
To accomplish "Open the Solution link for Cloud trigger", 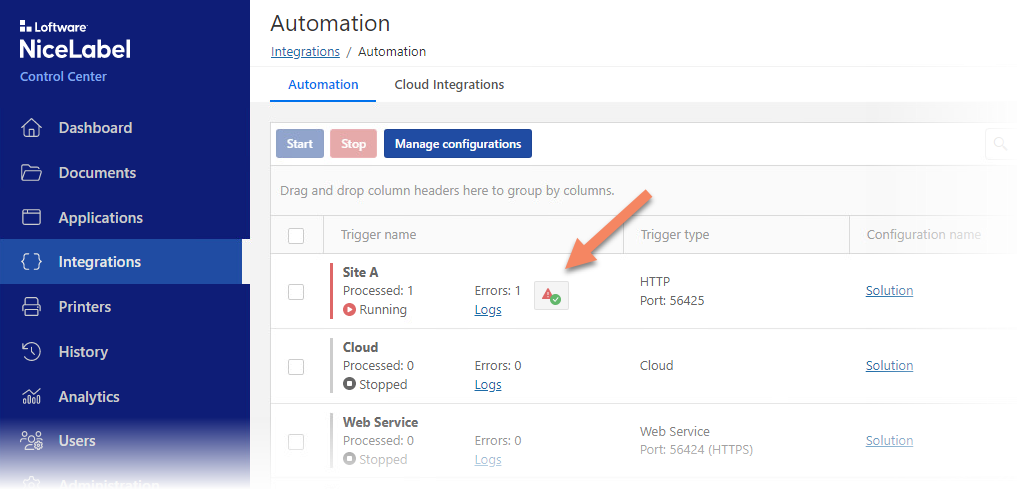I will [x=889, y=366].
